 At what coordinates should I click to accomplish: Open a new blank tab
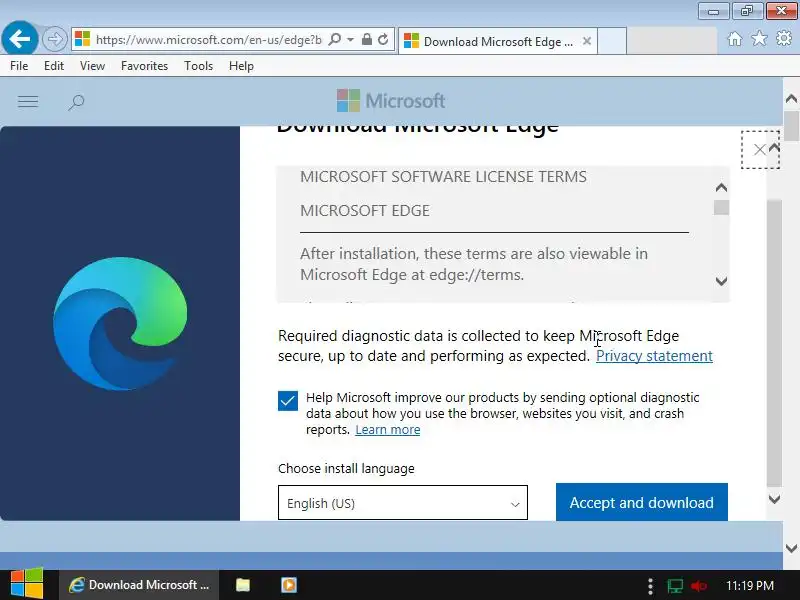pyautogui.click(x=612, y=41)
